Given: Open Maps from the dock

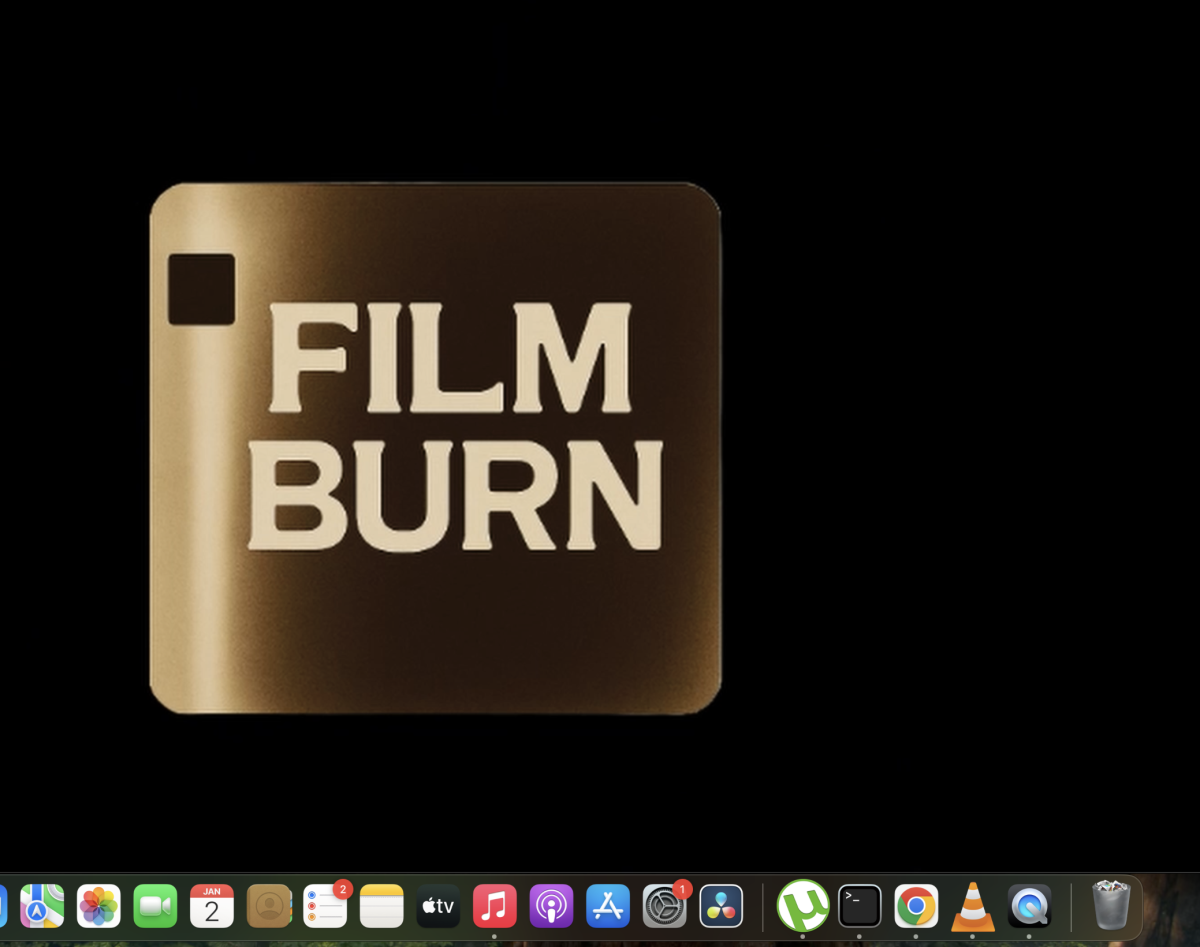Looking at the screenshot, I should coord(42,906).
